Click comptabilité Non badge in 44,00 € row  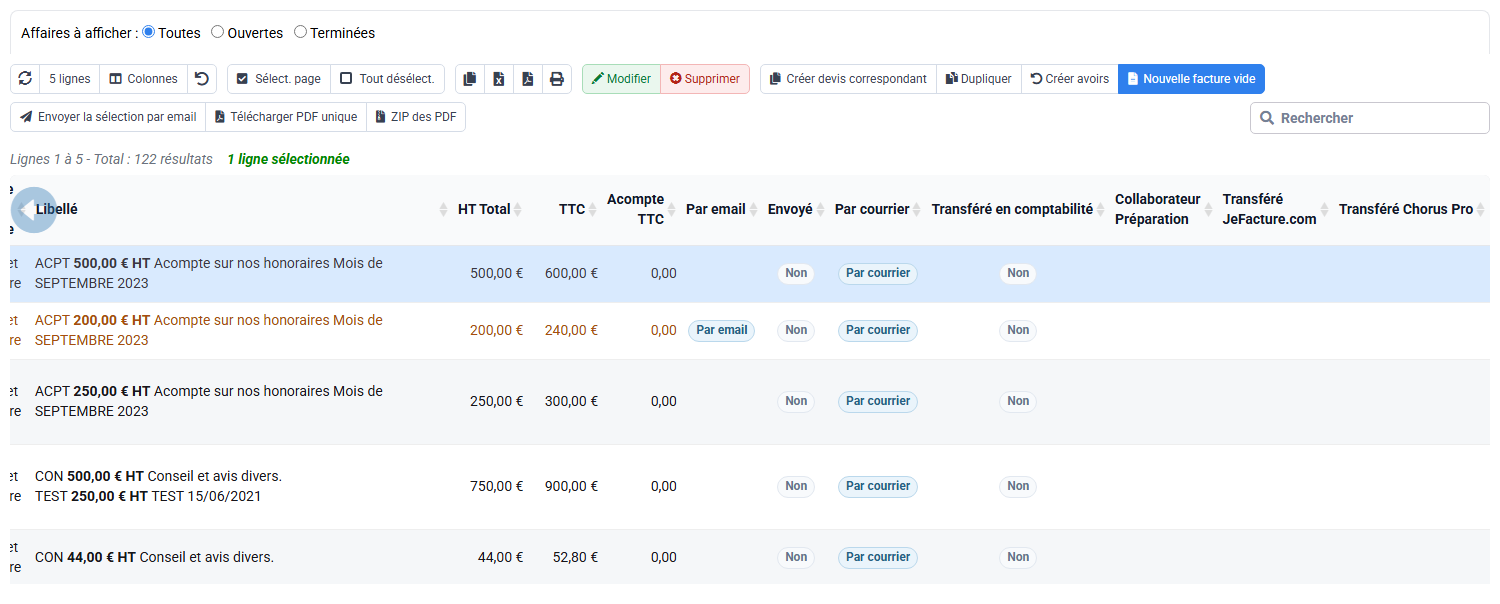coord(1018,557)
